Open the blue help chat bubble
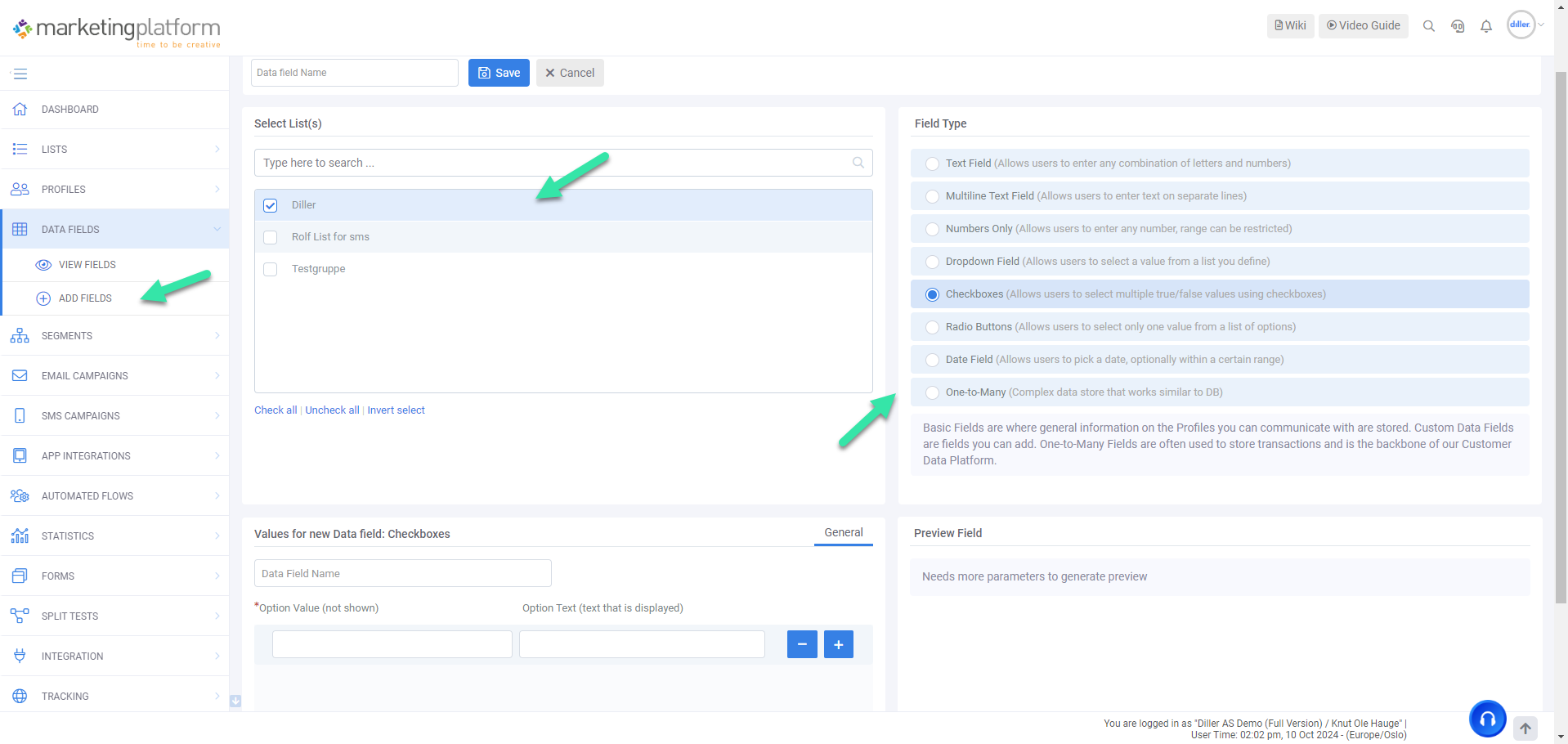 point(1486,719)
